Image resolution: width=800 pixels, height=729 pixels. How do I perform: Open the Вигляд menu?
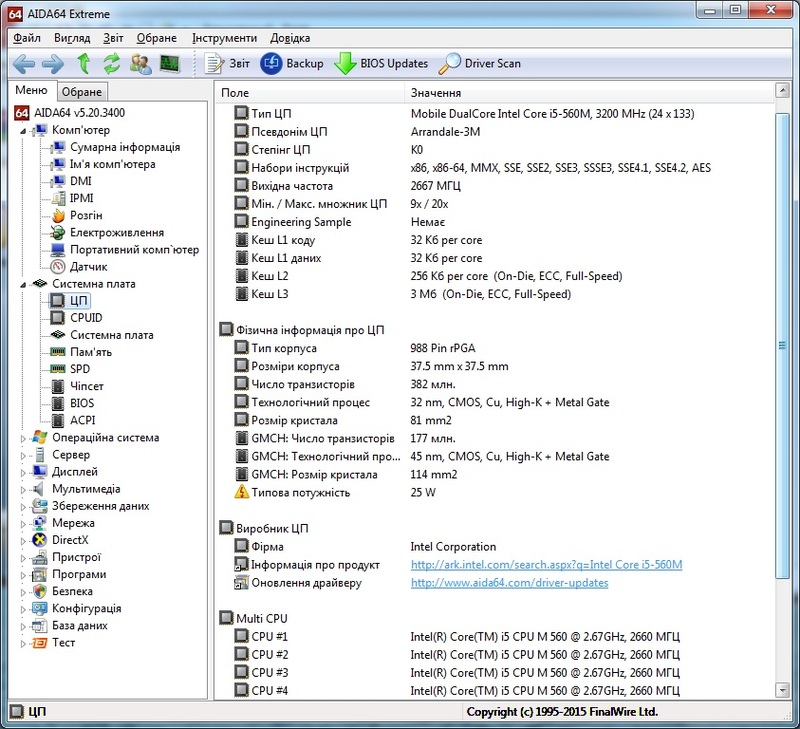point(72,38)
